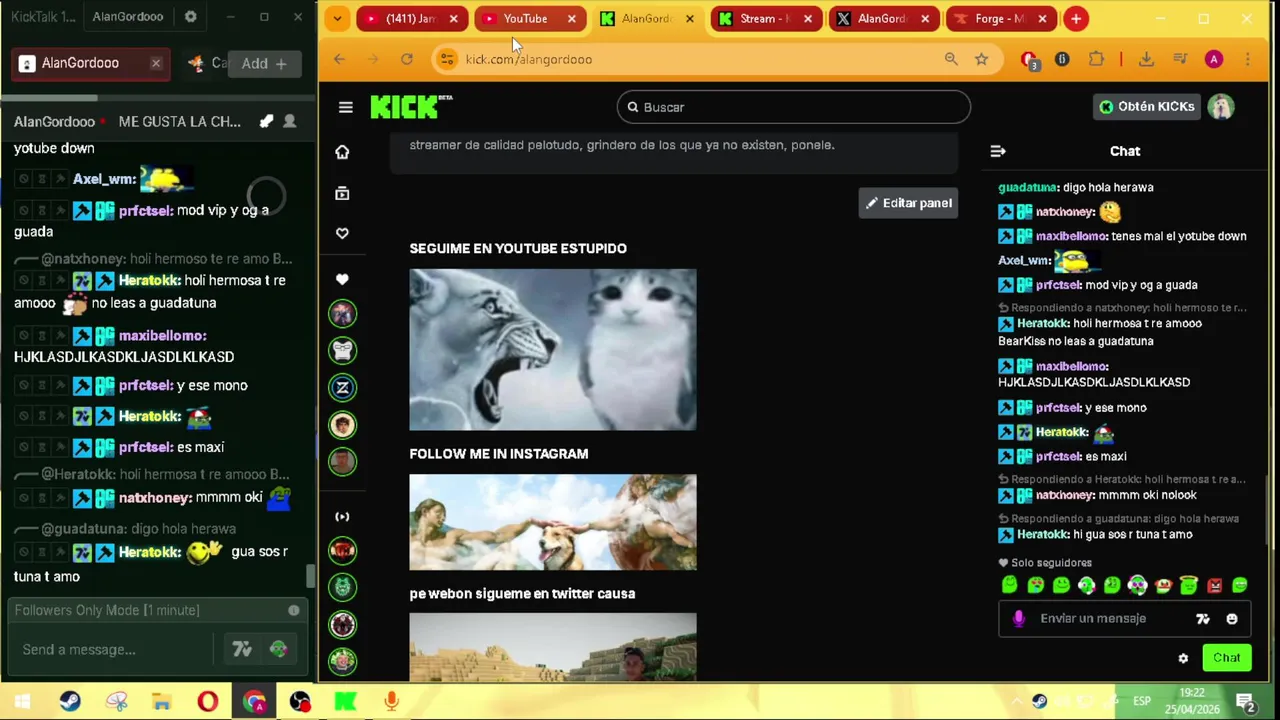Open Chrome tab search dropdown
The image size is (1280, 720).
pos(337,18)
